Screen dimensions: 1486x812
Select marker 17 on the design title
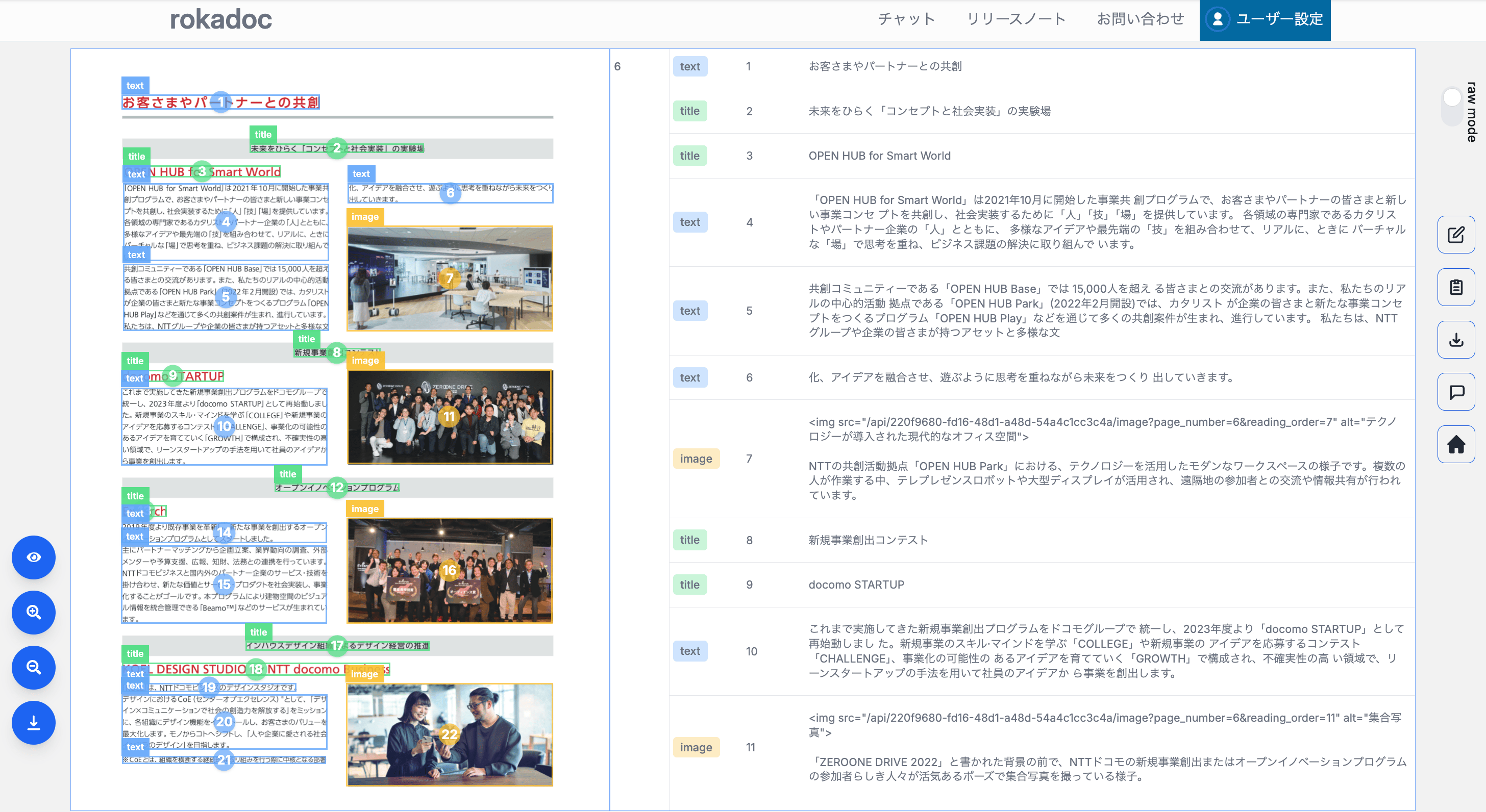click(337, 645)
